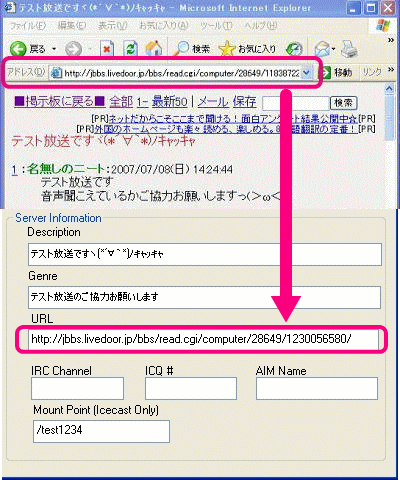Click the History clock icon
The image size is (400, 480).
(294, 49)
